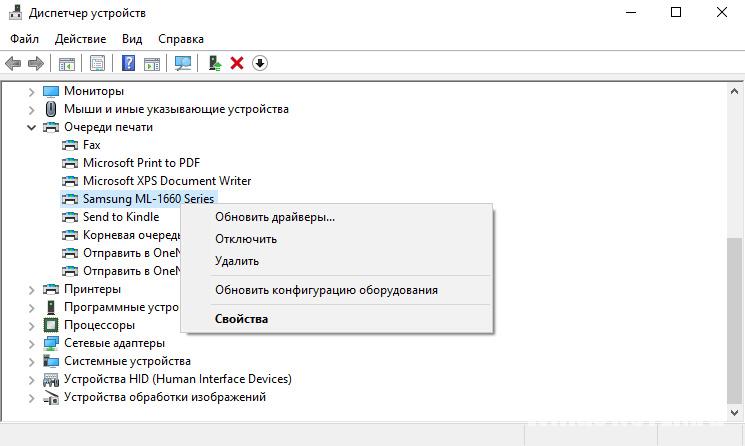Click printer icon of Samsung ML-1660 Series
Screen dimensions: 745x446
[70, 199]
